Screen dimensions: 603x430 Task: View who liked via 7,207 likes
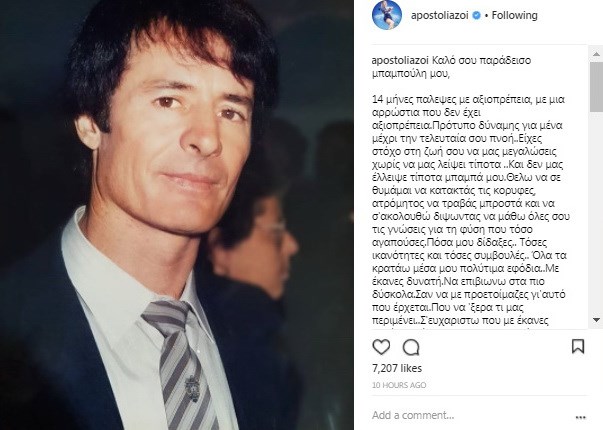397,368
